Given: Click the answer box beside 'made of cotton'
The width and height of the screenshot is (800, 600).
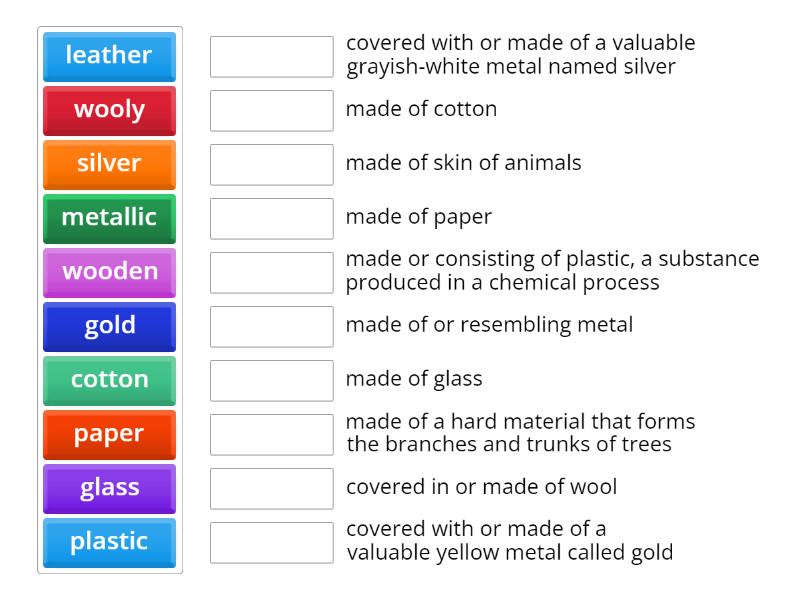Looking at the screenshot, I should tap(271, 110).
